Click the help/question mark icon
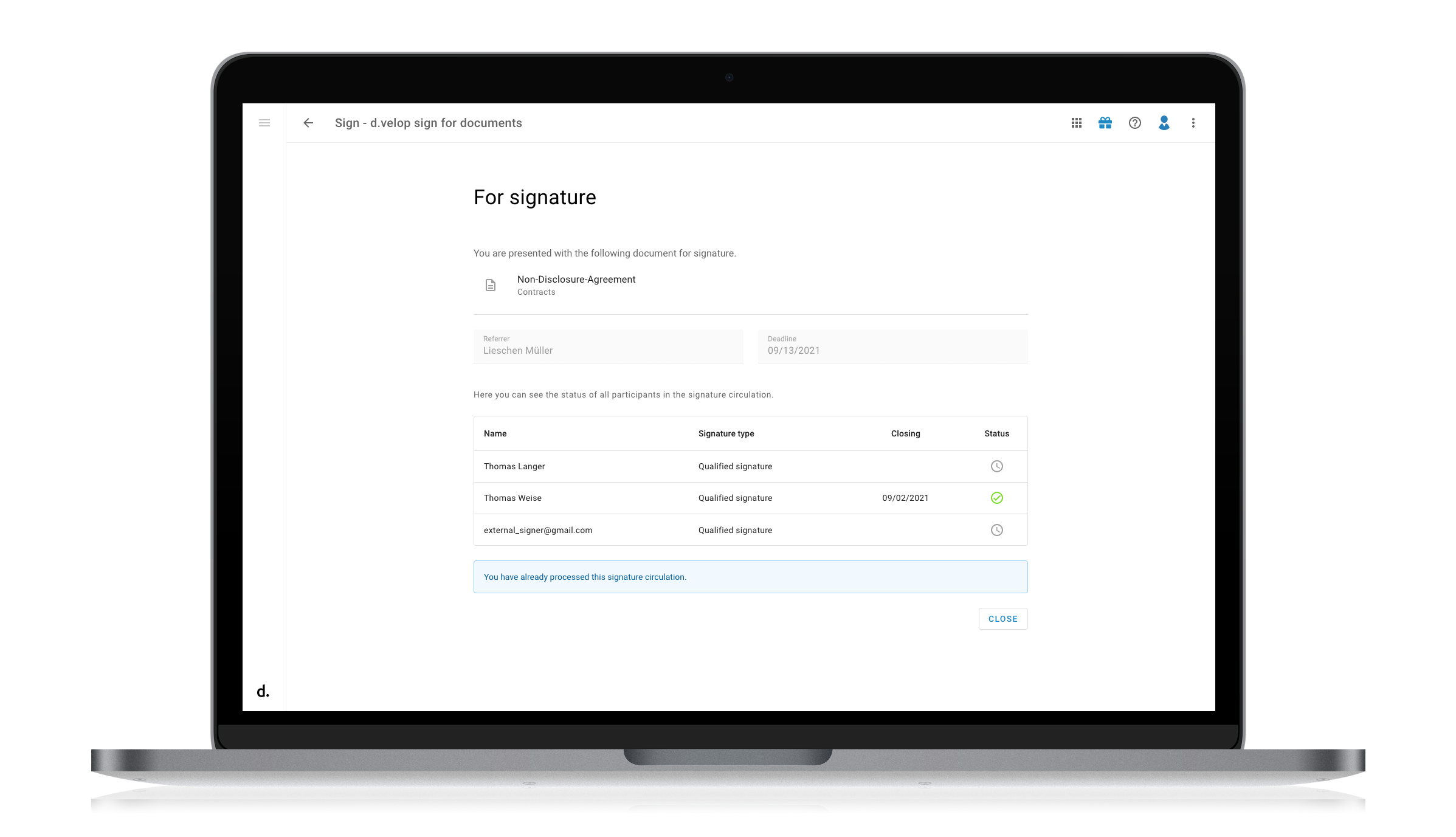The width and height of the screenshot is (1456, 837). coord(1135,122)
